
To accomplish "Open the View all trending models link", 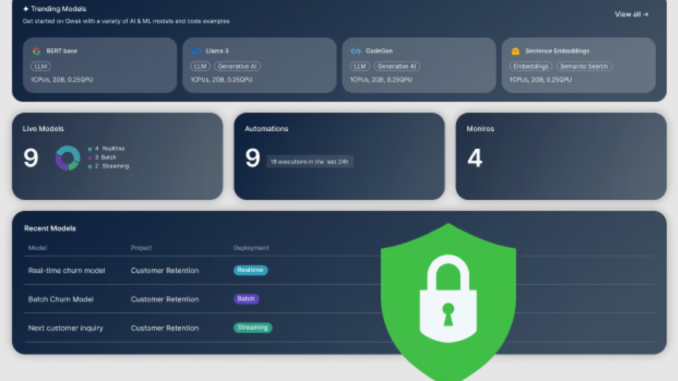I will point(632,14).
